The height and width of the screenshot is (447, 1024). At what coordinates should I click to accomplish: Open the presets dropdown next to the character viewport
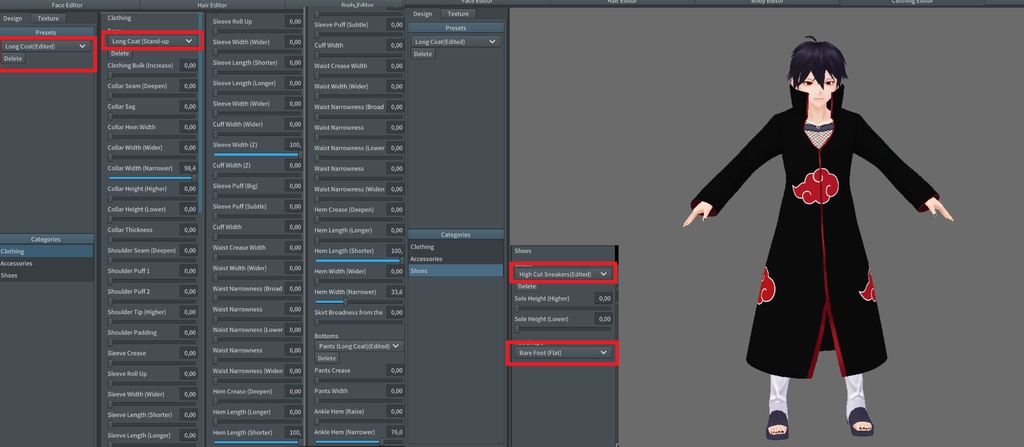click(x=456, y=42)
